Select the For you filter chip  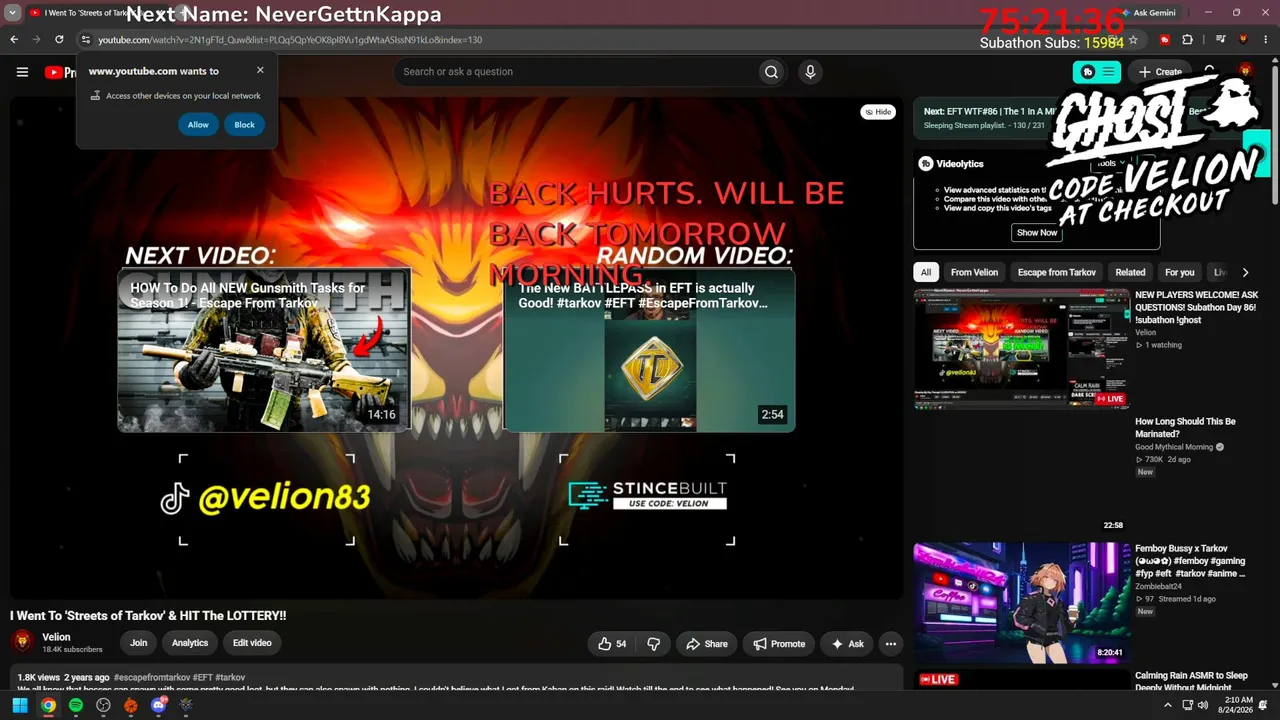tap(1180, 272)
